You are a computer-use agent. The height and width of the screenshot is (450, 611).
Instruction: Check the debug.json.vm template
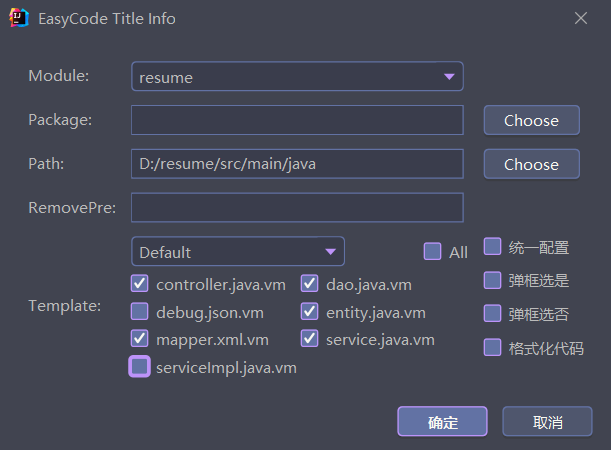point(140,312)
